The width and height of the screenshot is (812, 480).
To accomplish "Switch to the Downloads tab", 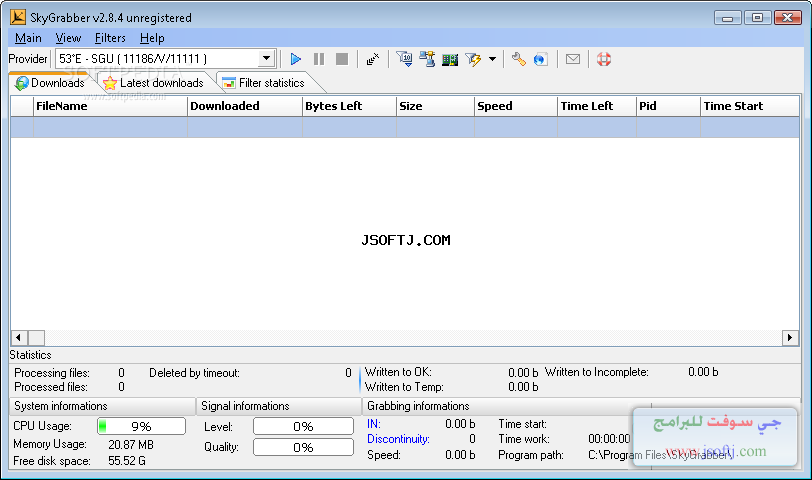I will 50,83.
